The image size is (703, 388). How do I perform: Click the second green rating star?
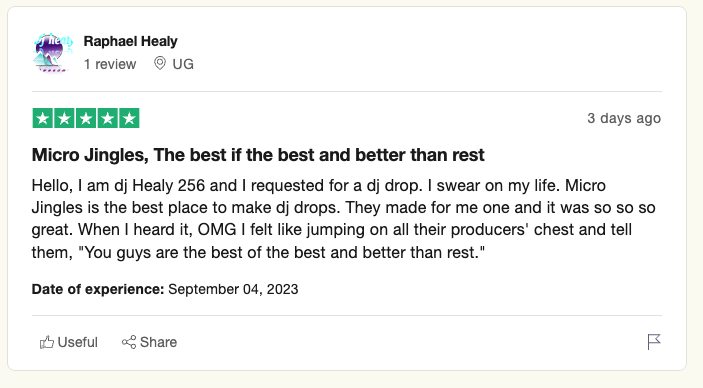[x=64, y=118]
